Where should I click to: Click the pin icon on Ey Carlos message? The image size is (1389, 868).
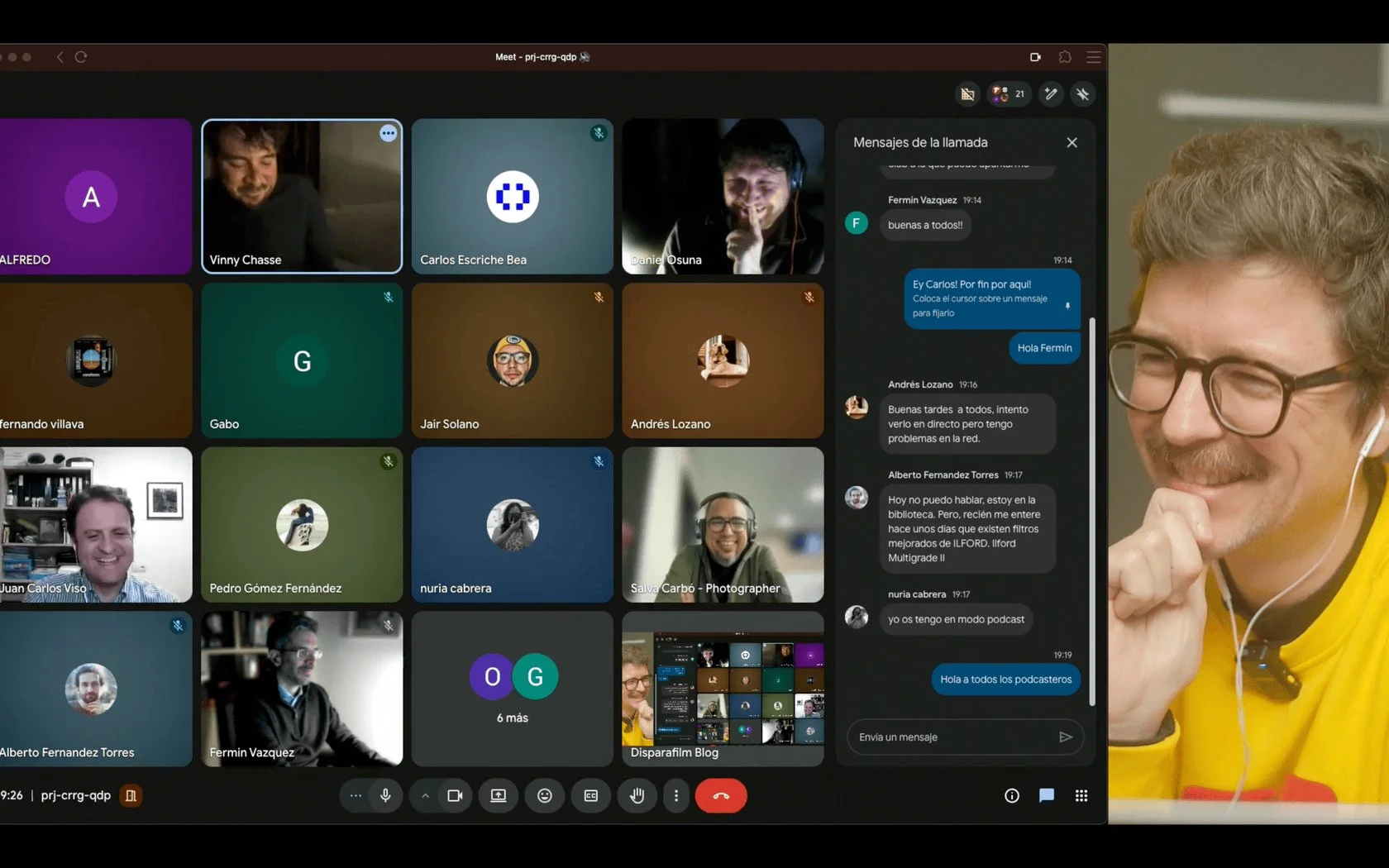1067,305
